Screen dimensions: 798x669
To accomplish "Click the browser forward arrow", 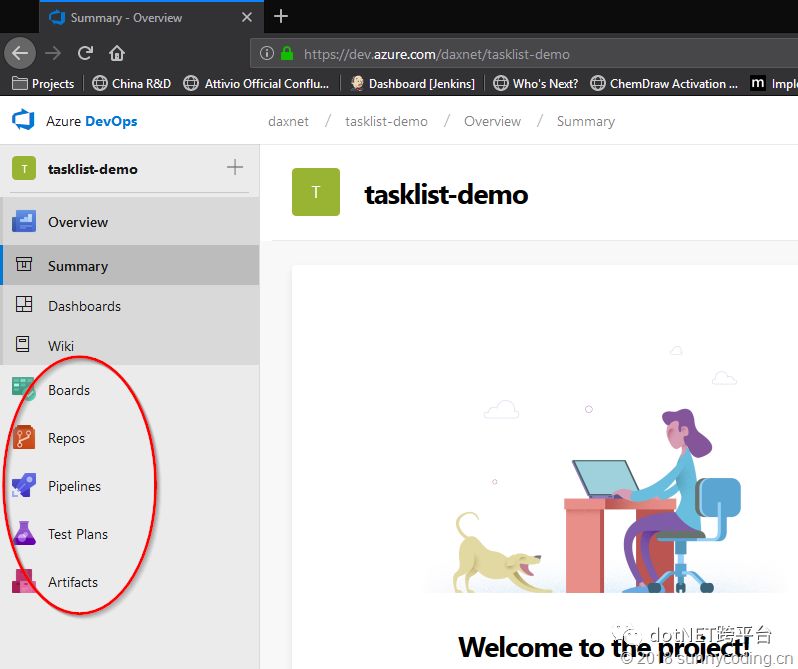I will pos(53,53).
